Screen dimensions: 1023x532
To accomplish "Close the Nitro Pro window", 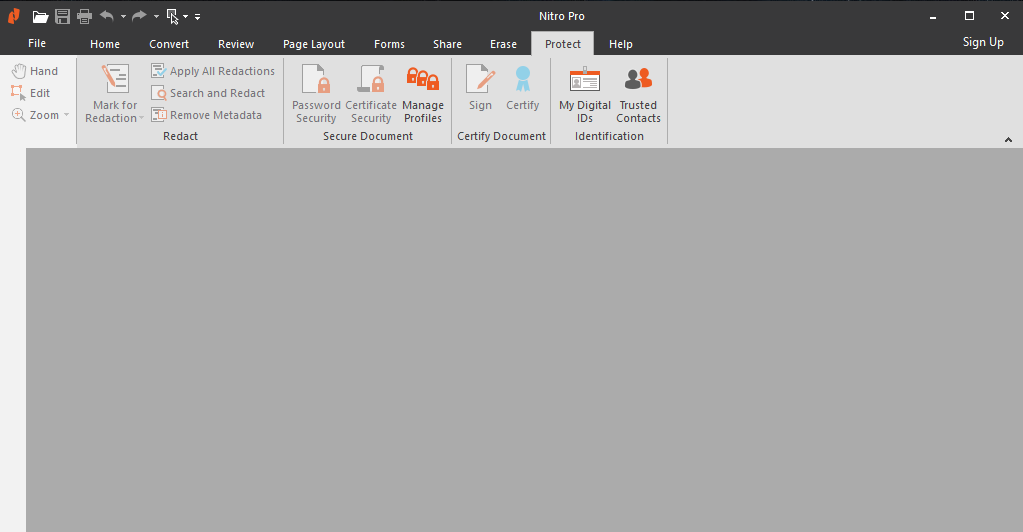I will click(1005, 16).
